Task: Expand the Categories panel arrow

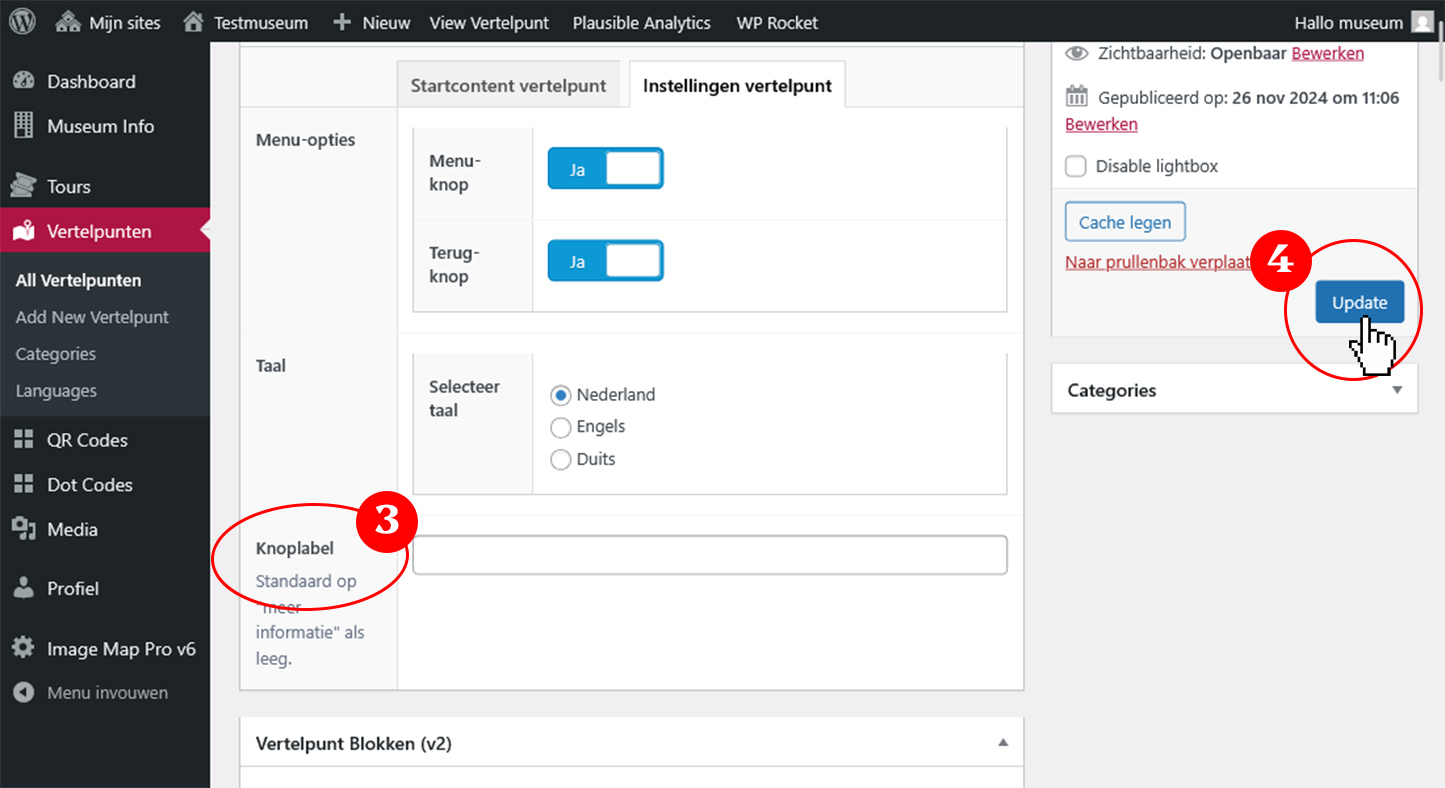Action: click(1397, 390)
